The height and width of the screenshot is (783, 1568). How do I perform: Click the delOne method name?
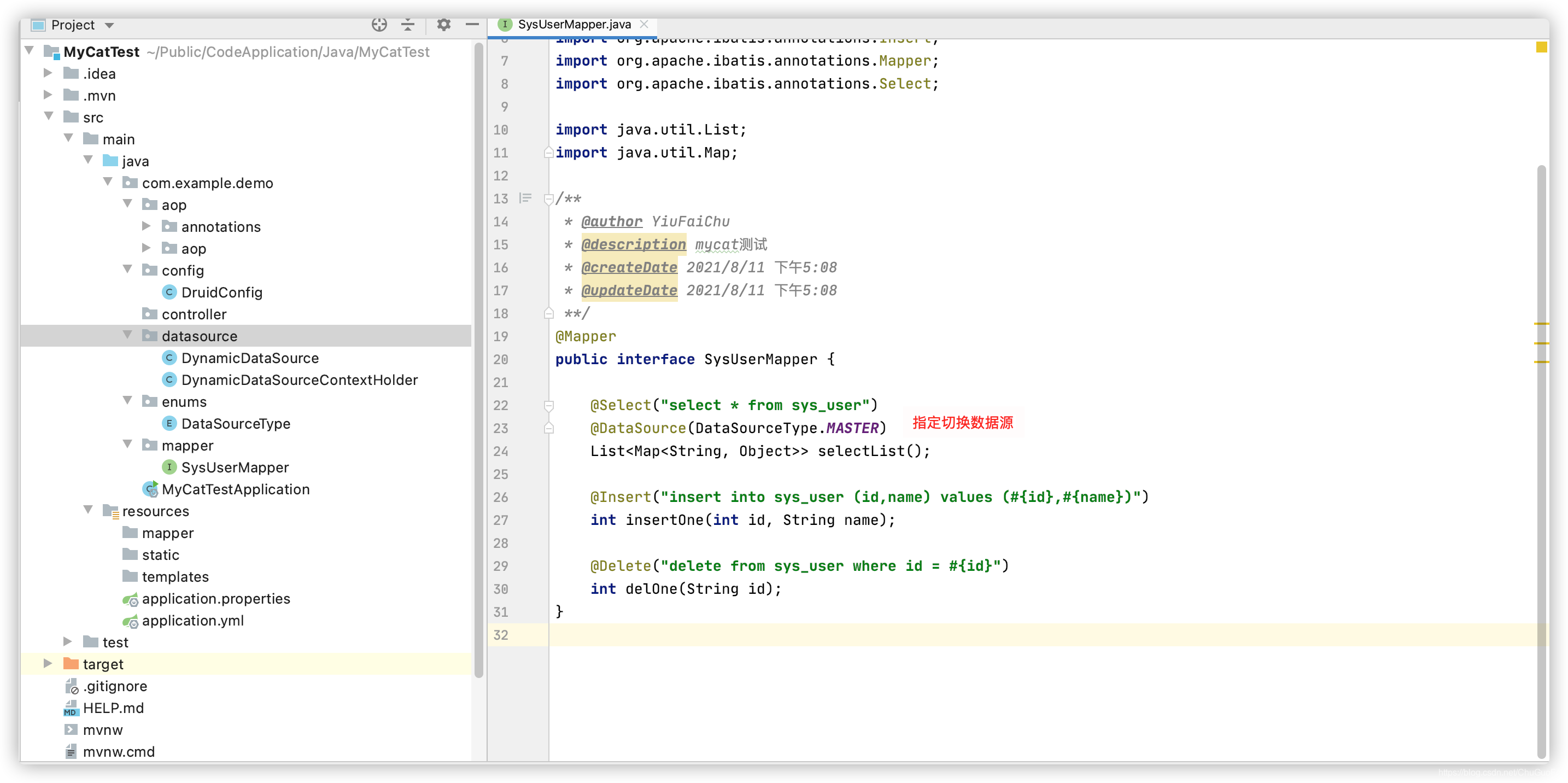click(x=651, y=589)
